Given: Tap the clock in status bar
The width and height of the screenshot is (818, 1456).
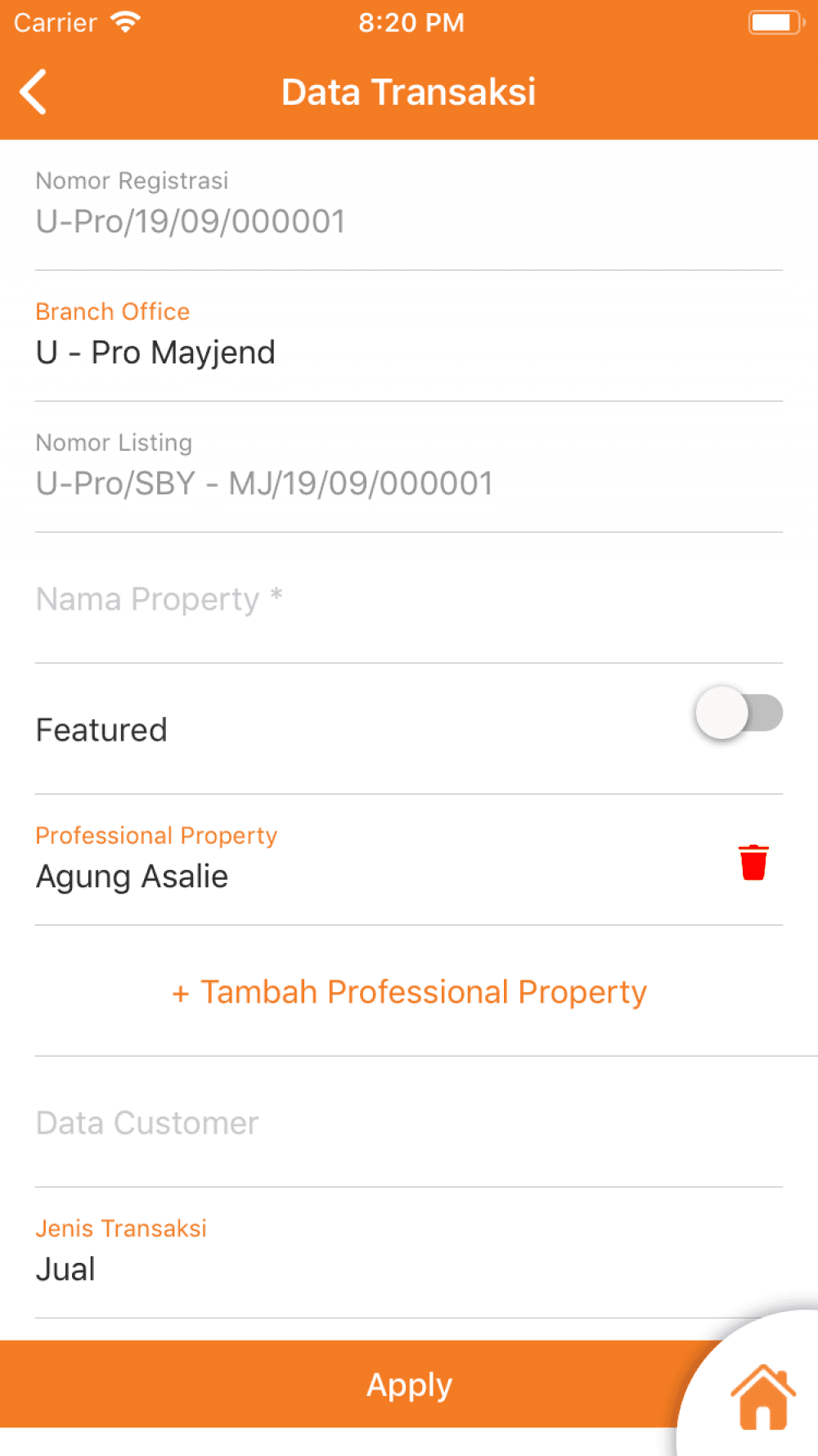Looking at the screenshot, I should [x=411, y=22].
